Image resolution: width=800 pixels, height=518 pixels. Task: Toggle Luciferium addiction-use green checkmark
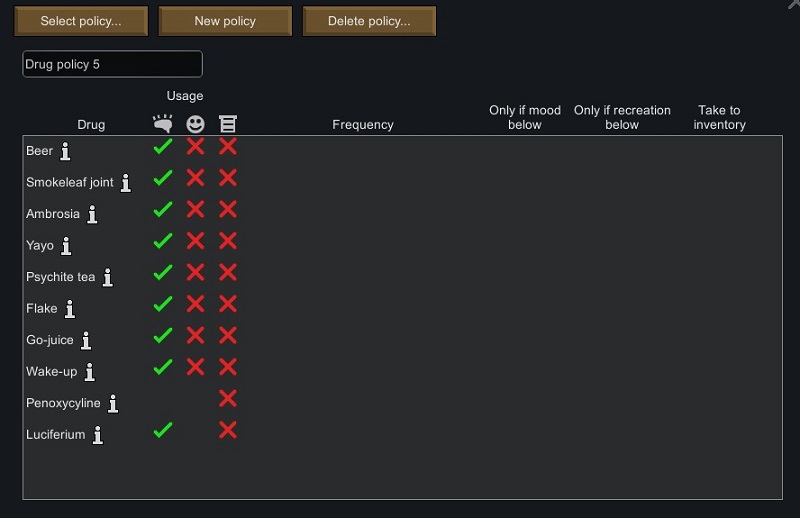pos(163,430)
